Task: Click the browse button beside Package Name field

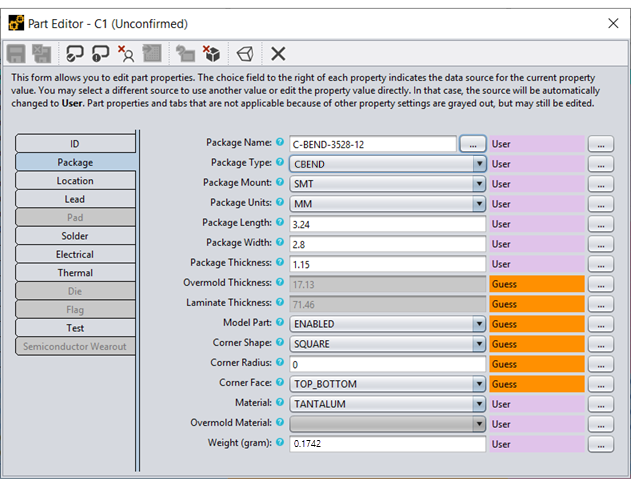Action: (x=473, y=144)
